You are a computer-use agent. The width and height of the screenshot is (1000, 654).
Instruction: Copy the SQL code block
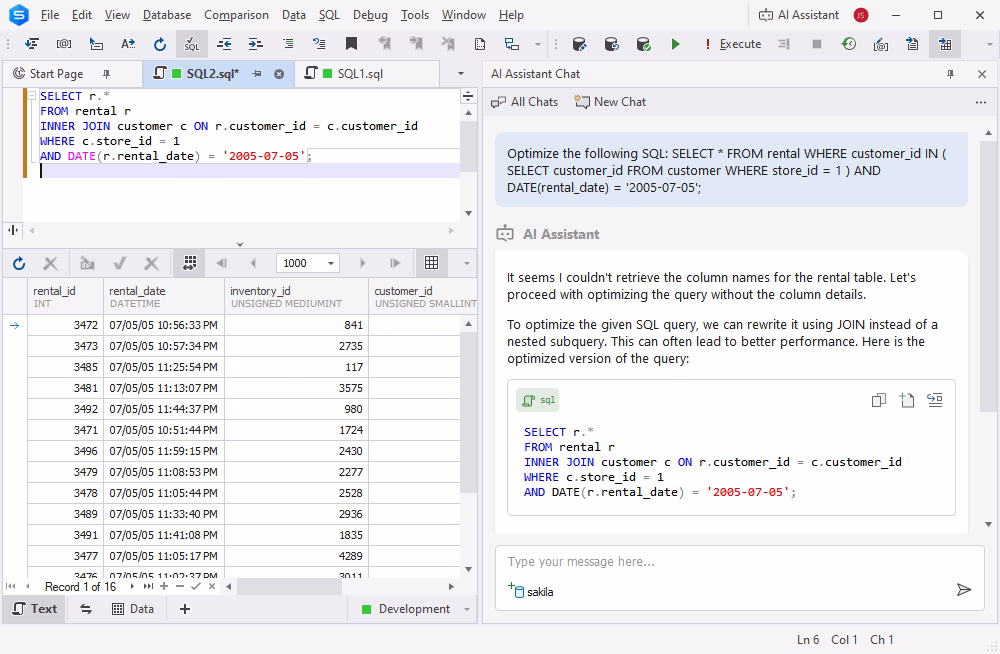click(x=879, y=400)
